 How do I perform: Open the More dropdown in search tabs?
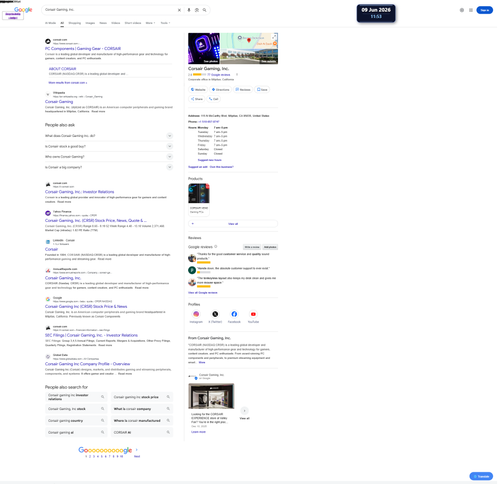click(x=150, y=23)
